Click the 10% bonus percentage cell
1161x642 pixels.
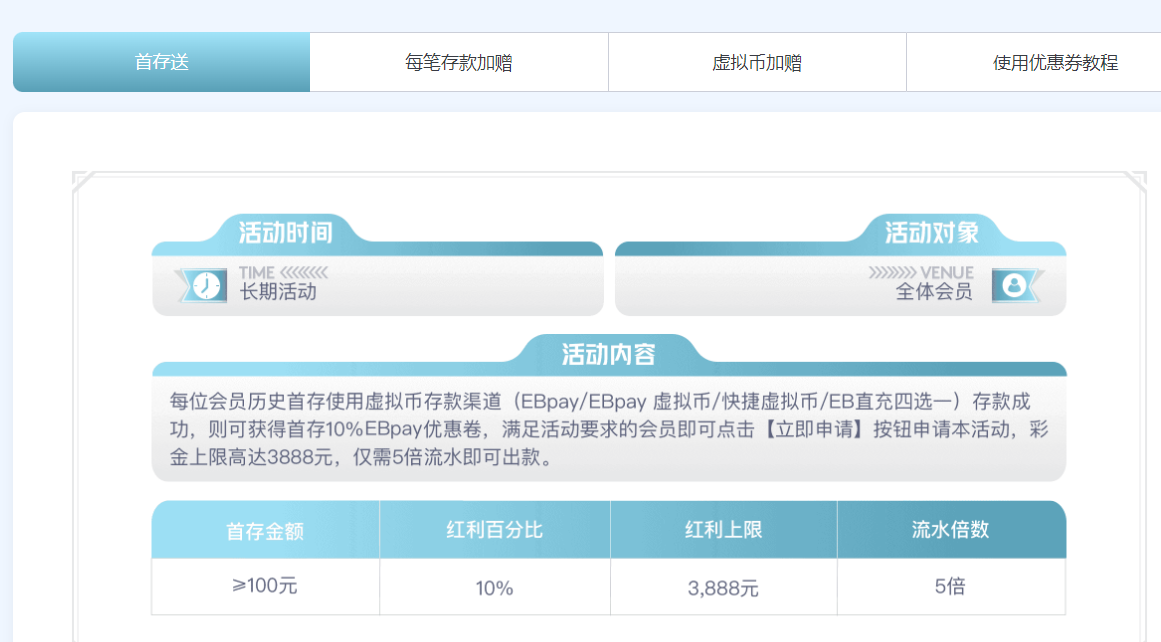pyautogui.click(x=494, y=588)
